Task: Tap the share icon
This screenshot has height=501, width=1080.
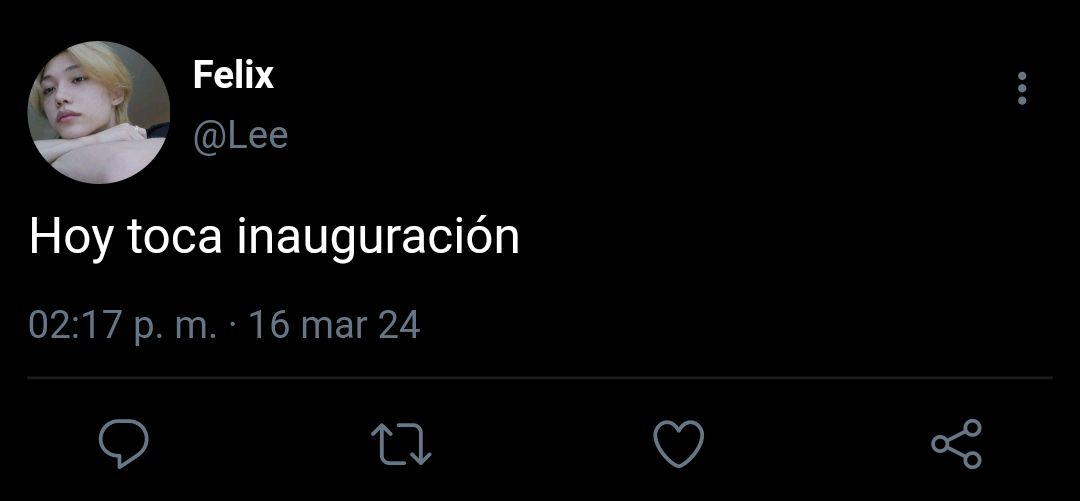Action: [957, 444]
